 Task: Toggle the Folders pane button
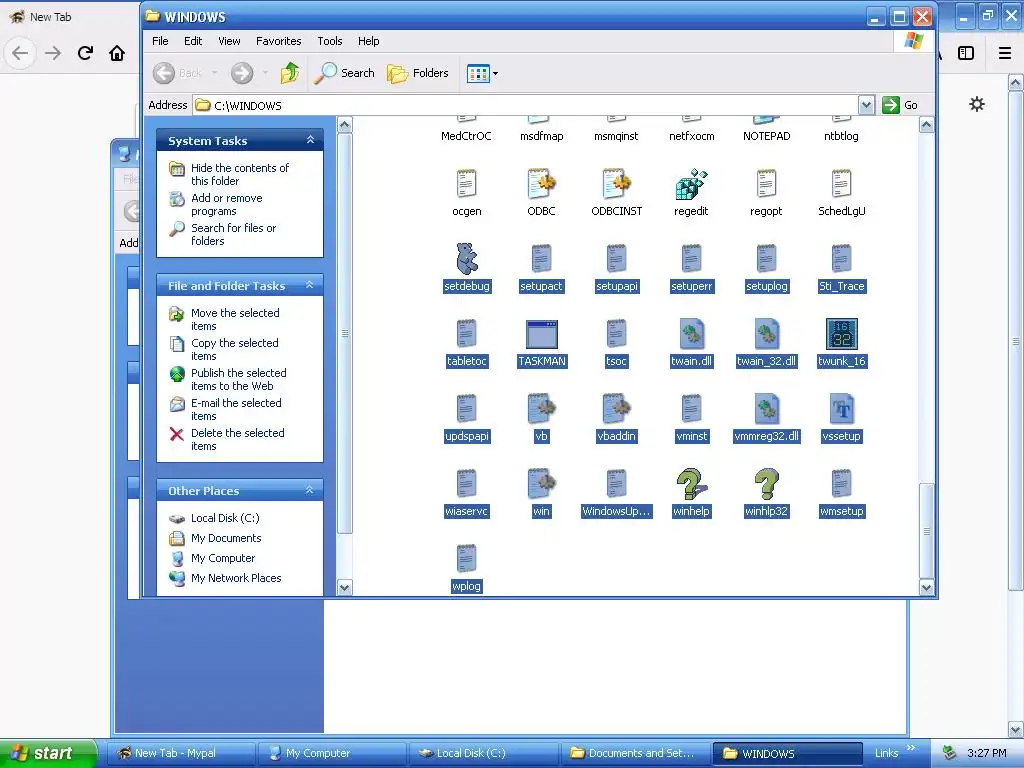click(417, 73)
